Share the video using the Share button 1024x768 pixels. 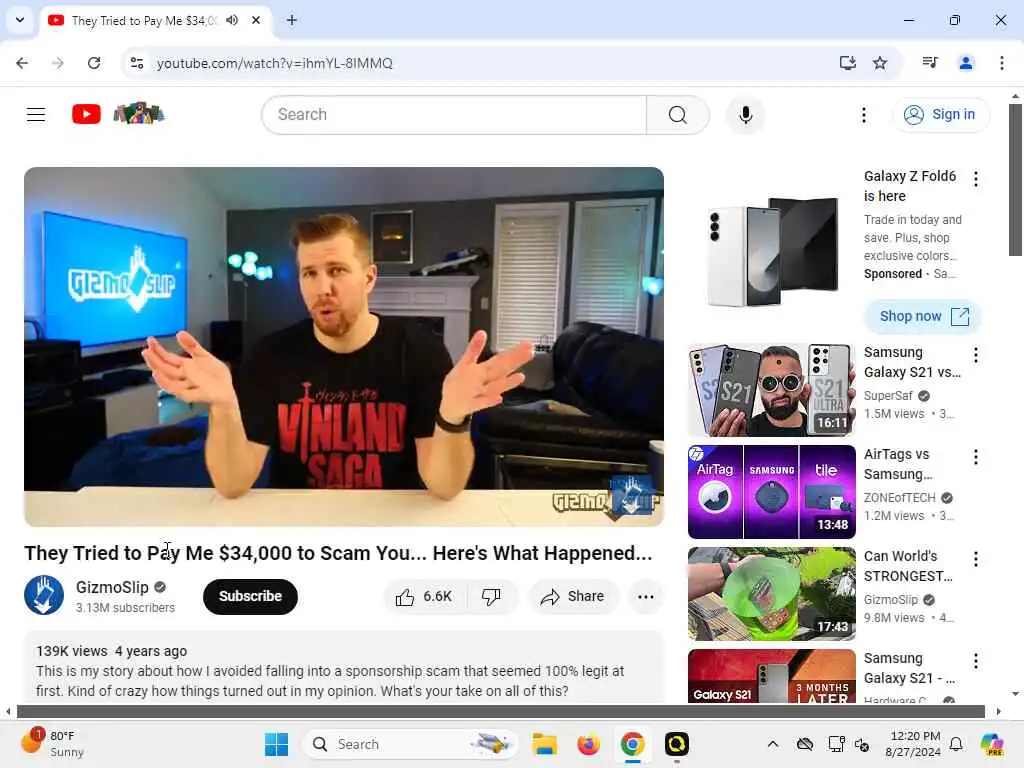pos(573,596)
